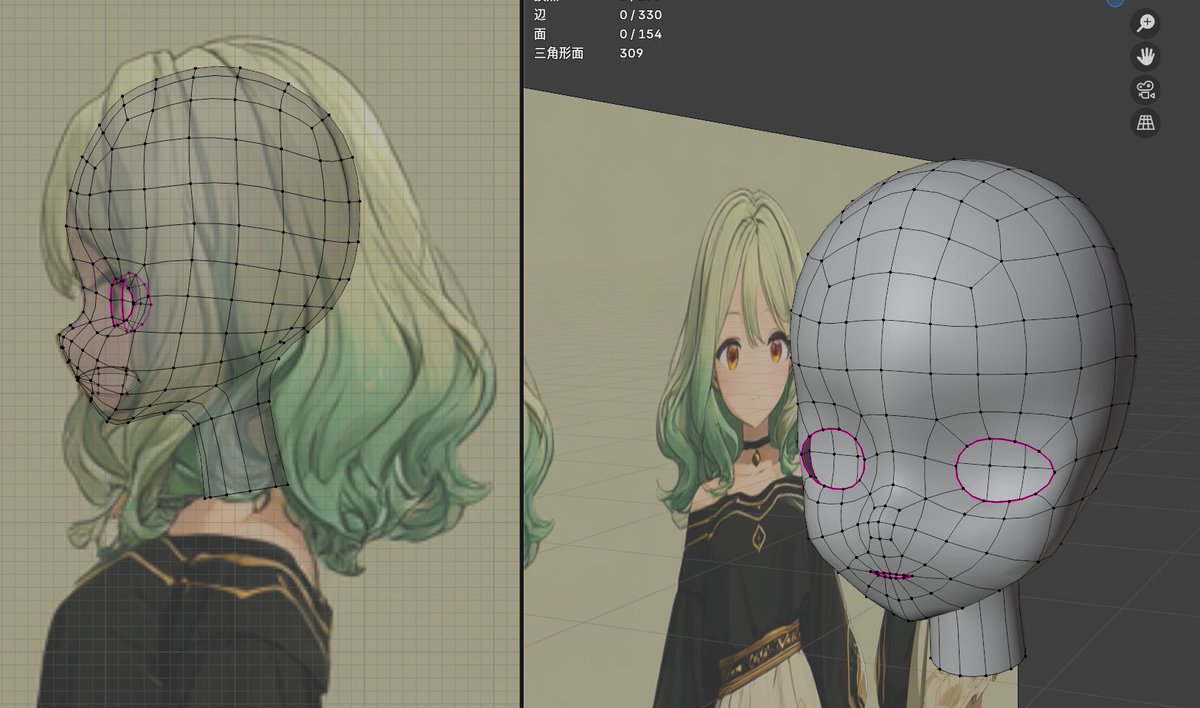
Task: Toggle camera perspective using the camera icon
Action: (1145, 90)
